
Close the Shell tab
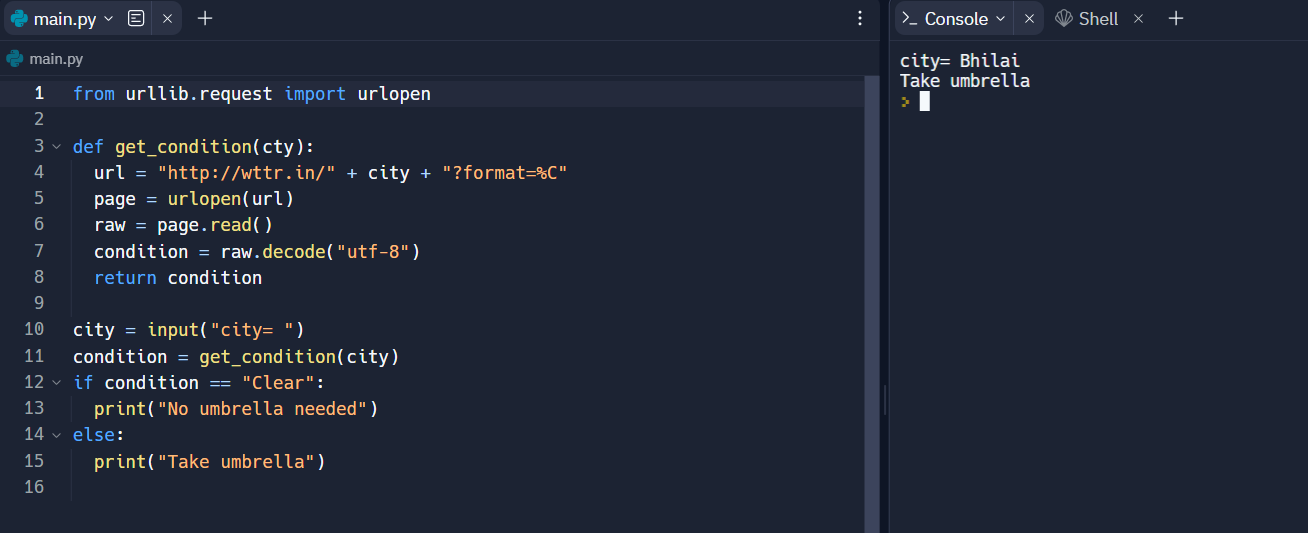pos(1138,19)
